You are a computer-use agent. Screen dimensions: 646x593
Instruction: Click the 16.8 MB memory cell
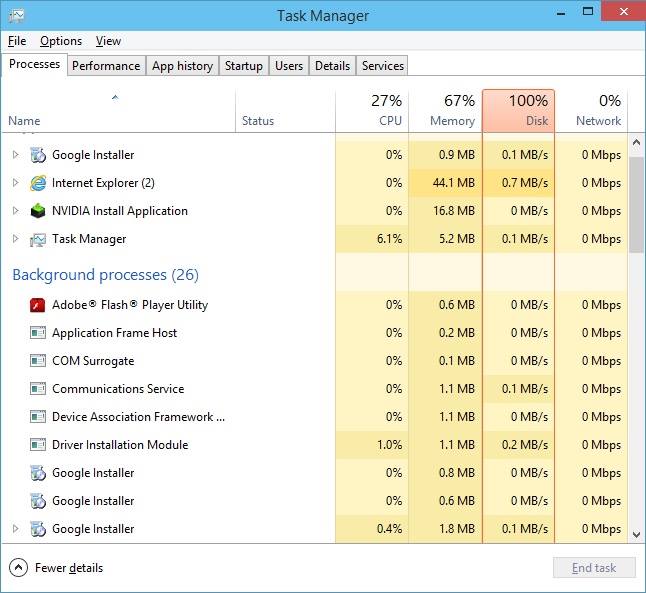pyautogui.click(x=445, y=211)
